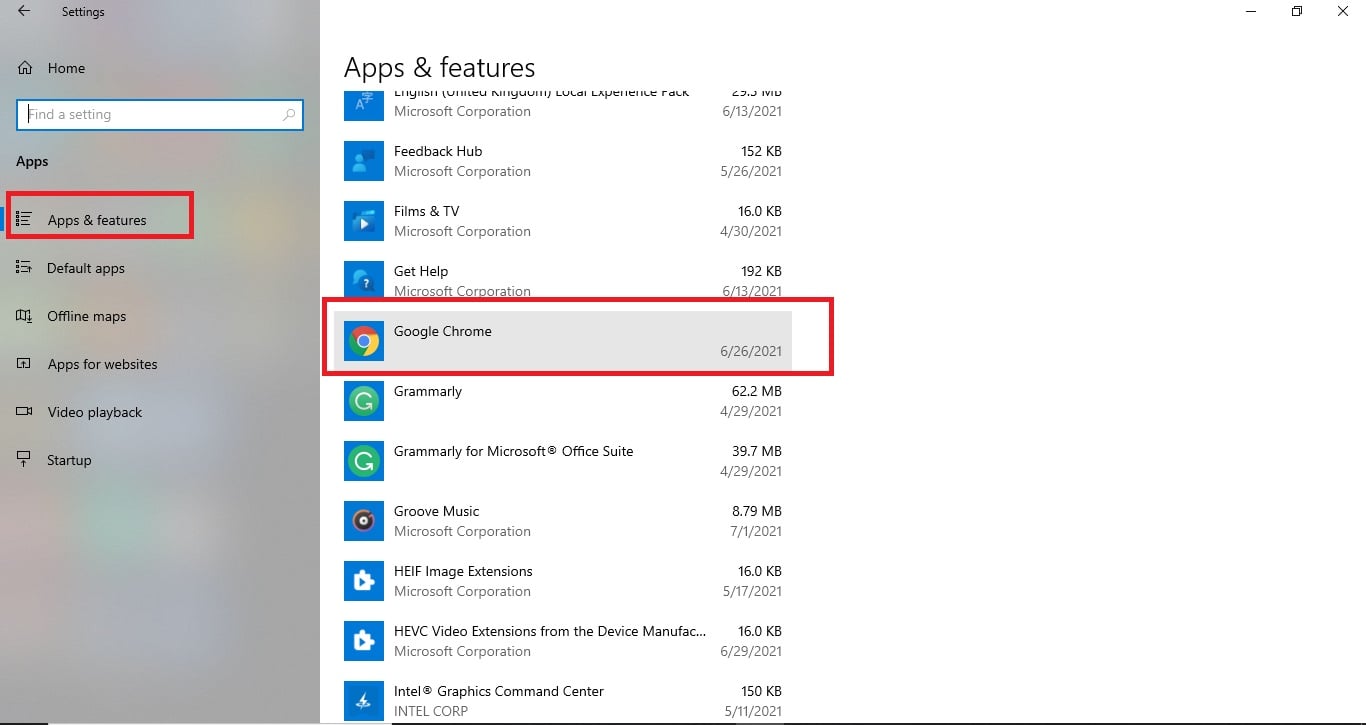
Task: Click the 39.7 MB size value
Action: [757, 451]
